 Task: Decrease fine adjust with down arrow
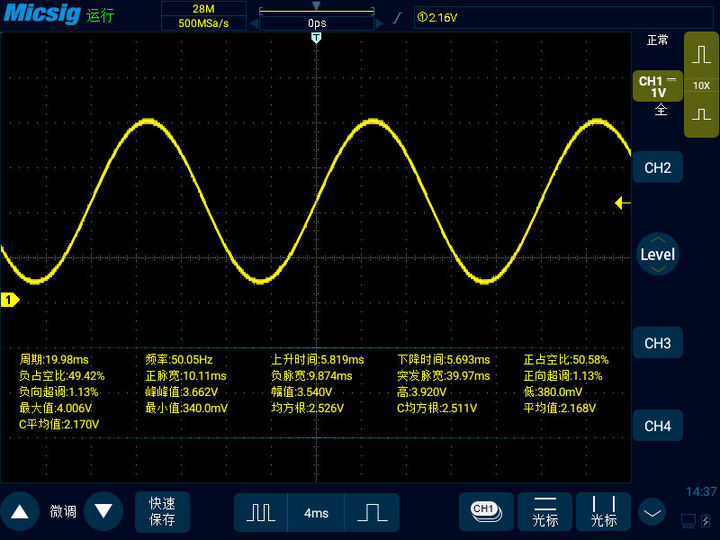[103, 511]
